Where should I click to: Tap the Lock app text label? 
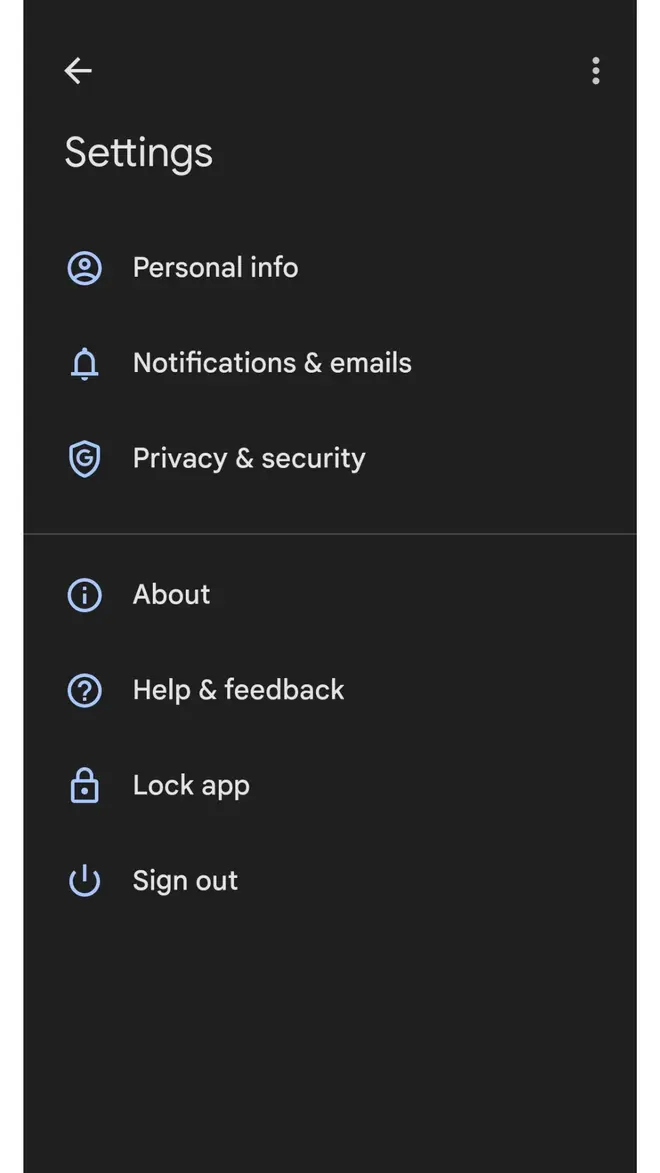coord(191,786)
